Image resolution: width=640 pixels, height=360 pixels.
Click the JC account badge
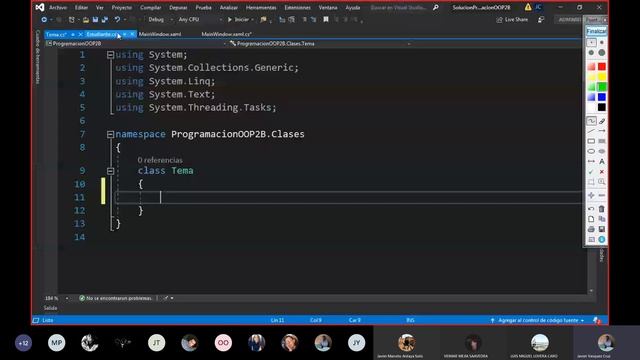pyautogui.click(x=538, y=7)
